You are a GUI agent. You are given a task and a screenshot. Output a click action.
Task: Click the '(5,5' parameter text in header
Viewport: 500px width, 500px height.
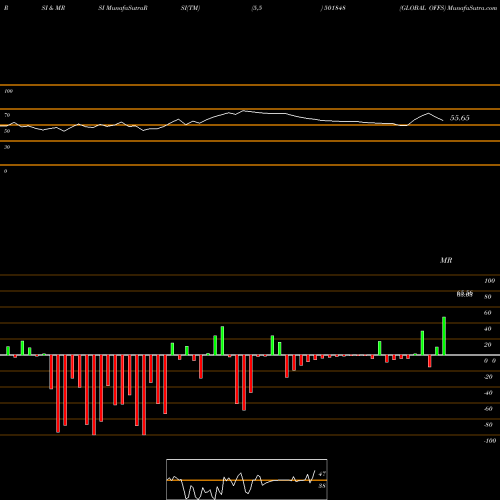[x=257, y=8]
